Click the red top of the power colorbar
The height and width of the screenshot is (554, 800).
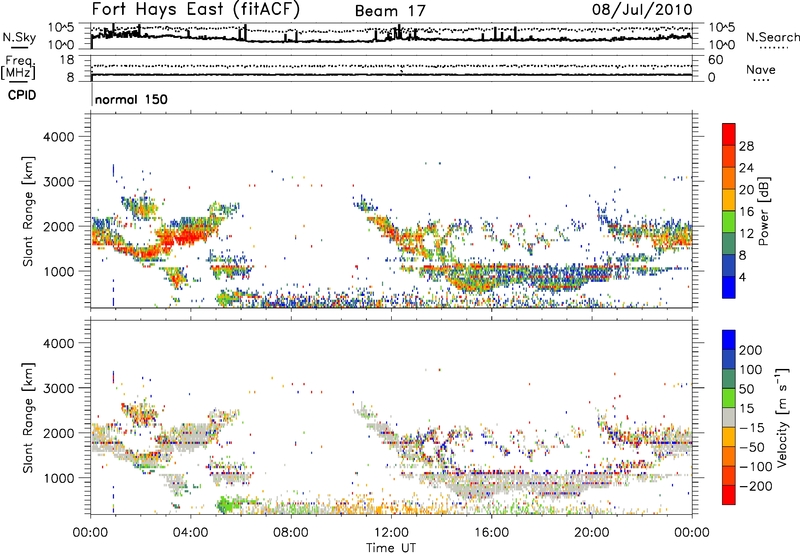pyautogui.click(x=729, y=134)
